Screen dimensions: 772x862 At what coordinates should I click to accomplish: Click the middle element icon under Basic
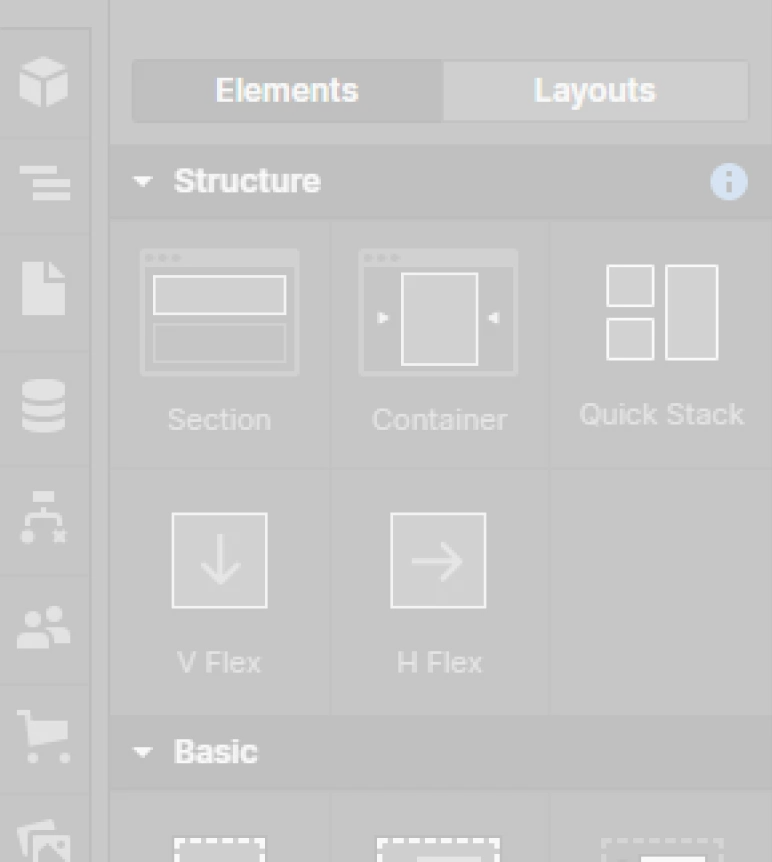[x=439, y=846]
